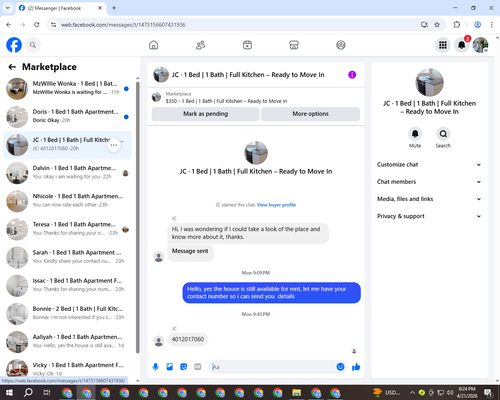Open Aaliyah conversation in chat list
The width and height of the screenshot is (500, 400).
[x=67, y=342]
